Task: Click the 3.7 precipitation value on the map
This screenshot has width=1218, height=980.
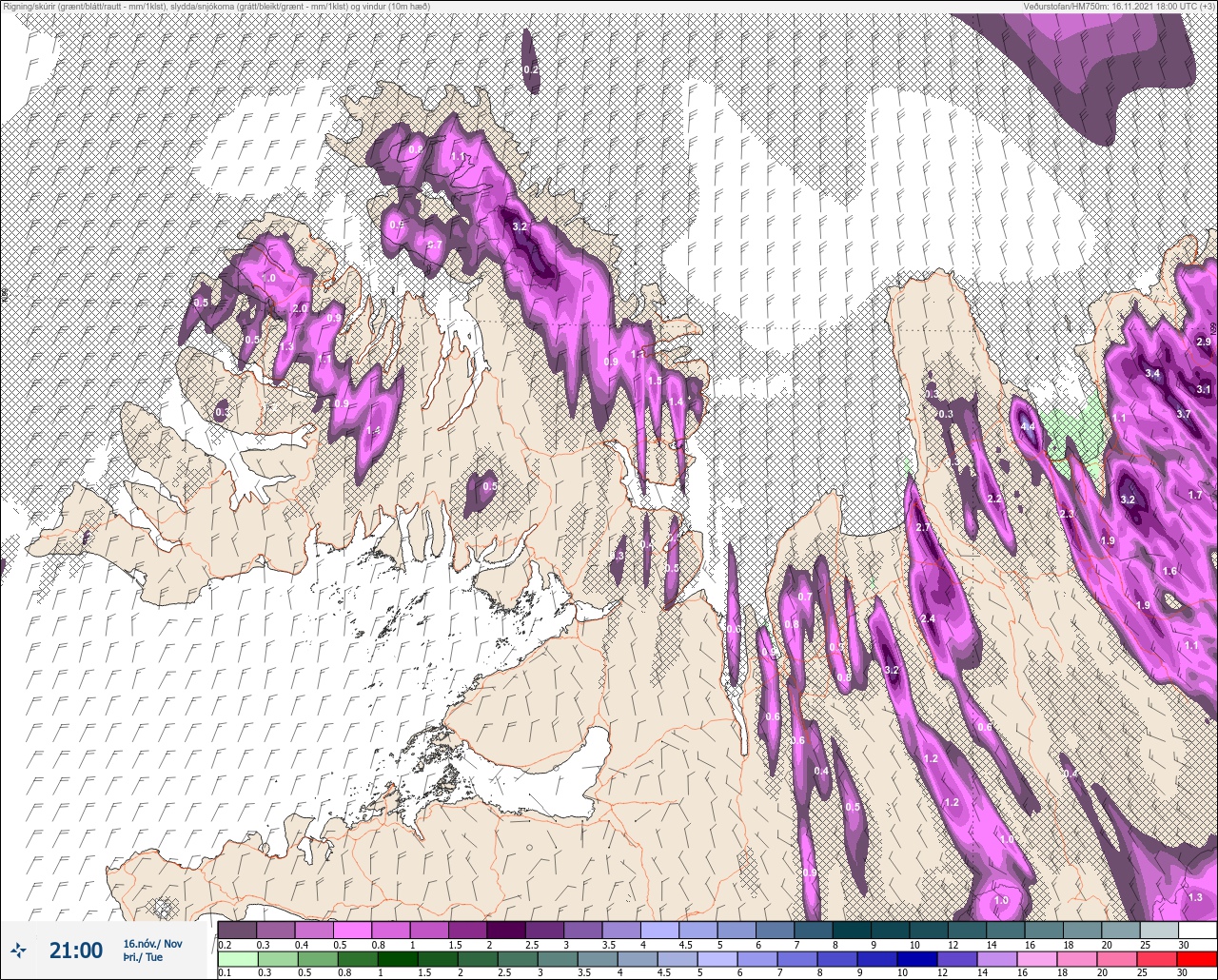Action: [x=1184, y=414]
